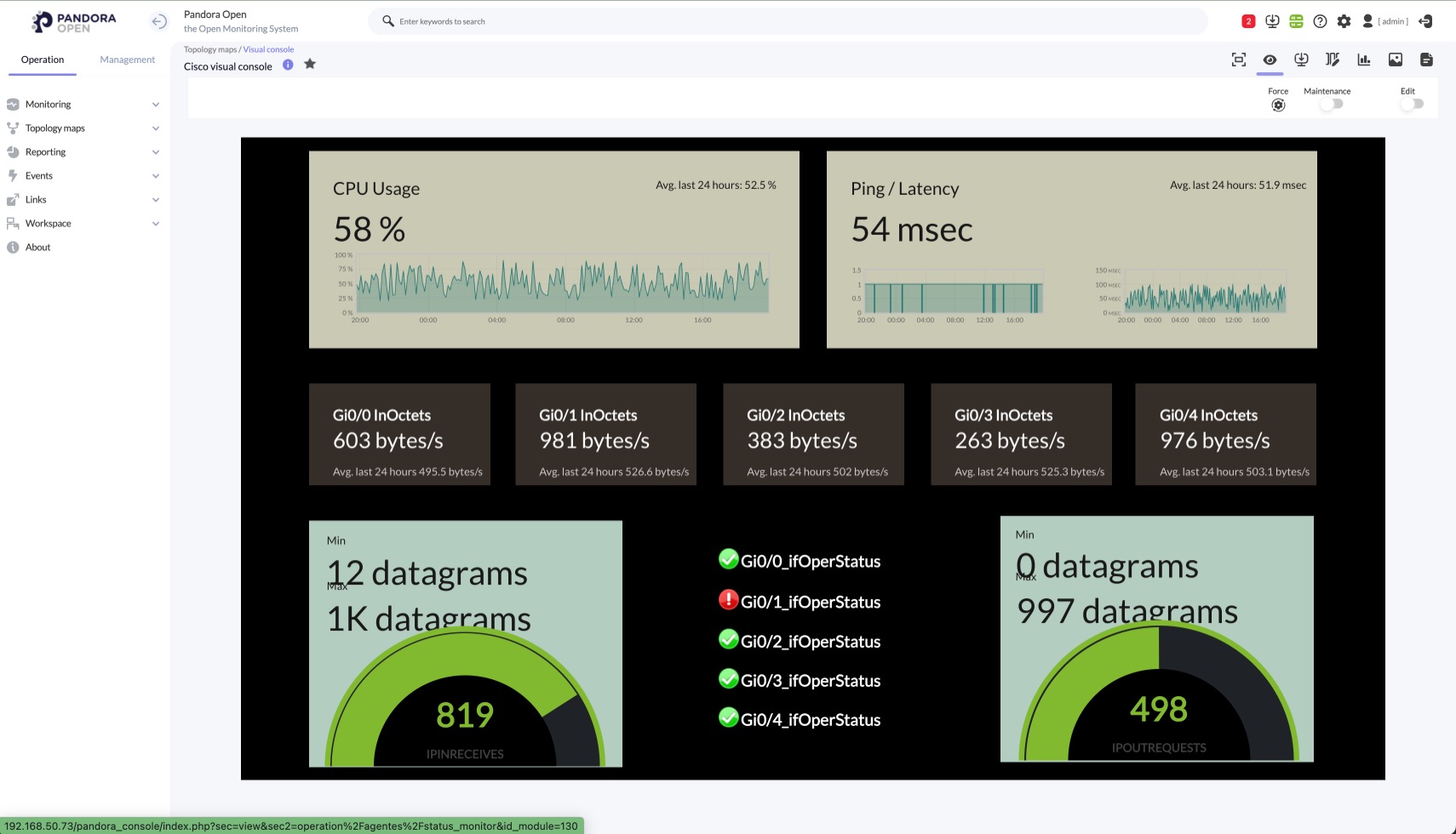The image size is (1456, 834).
Task: Click the bar chart icon in console toolbar
Action: tap(1364, 60)
